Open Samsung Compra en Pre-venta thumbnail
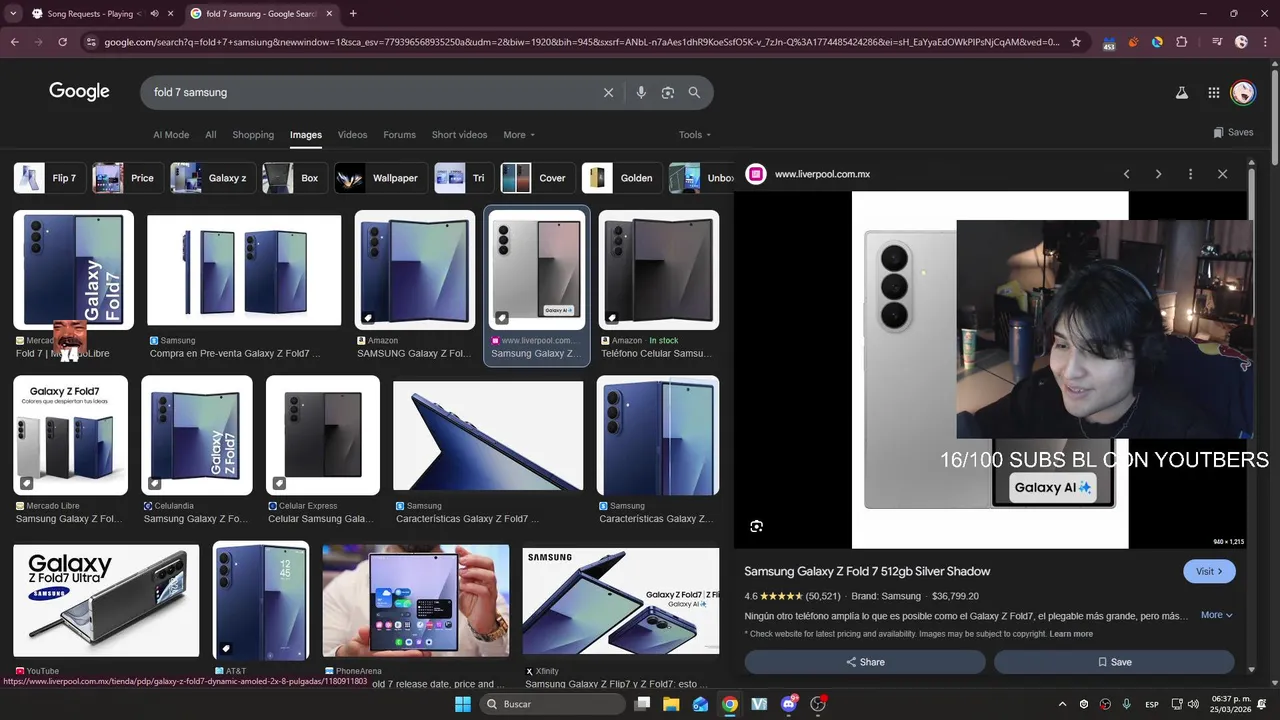This screenshot has height=720, width=1280. (244, 270)
